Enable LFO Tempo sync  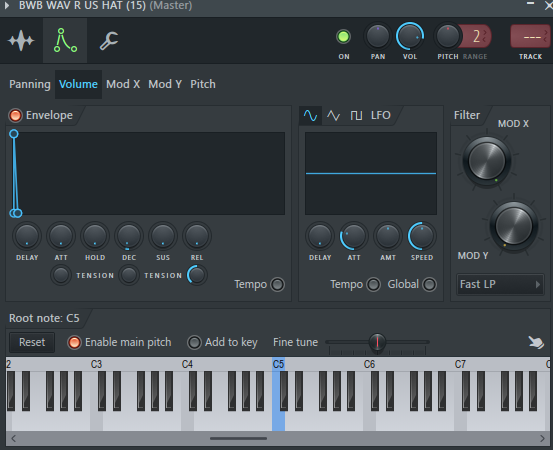(373, 285)
